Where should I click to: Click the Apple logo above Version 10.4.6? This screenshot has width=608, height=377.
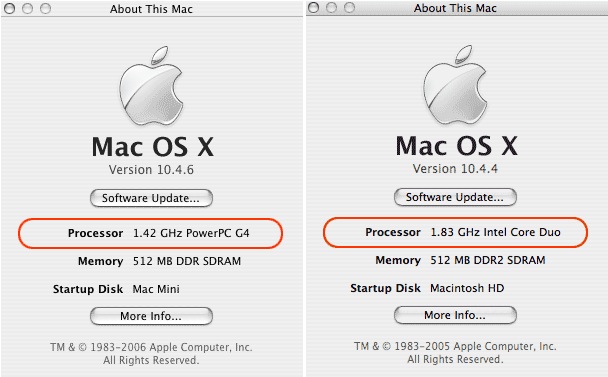coord(151,86)
